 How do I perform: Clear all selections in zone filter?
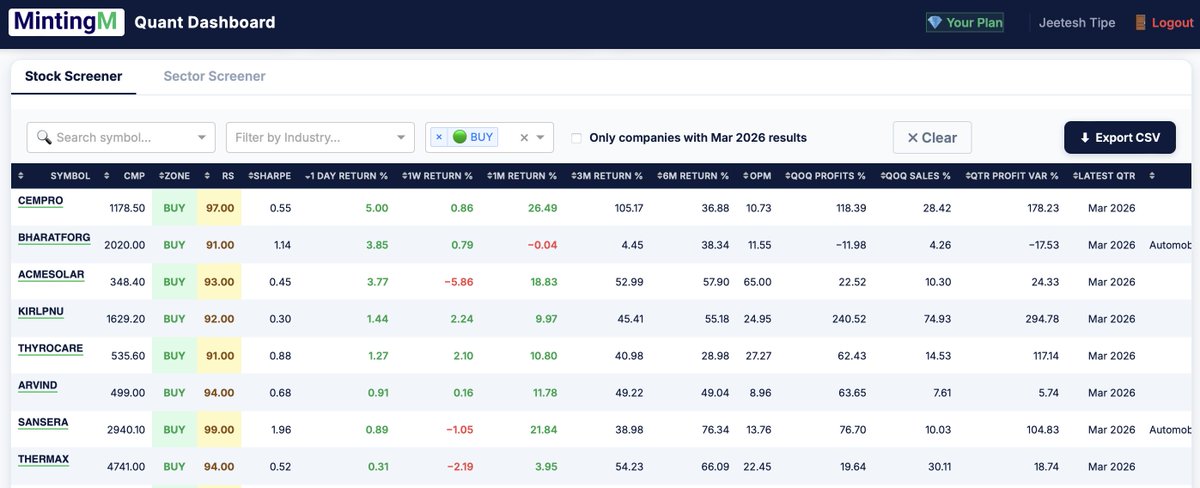[x=524, y=137]
